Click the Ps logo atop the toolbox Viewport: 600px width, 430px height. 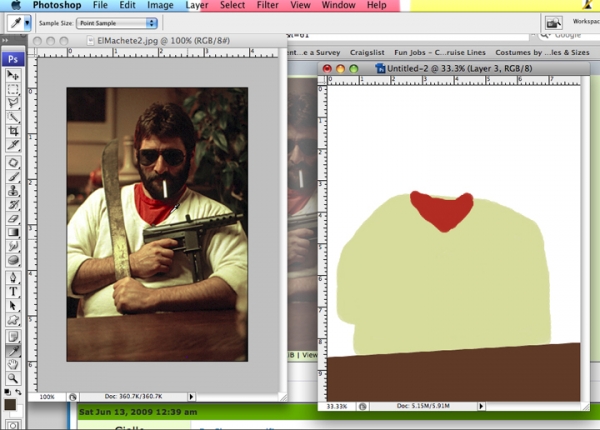13,59
